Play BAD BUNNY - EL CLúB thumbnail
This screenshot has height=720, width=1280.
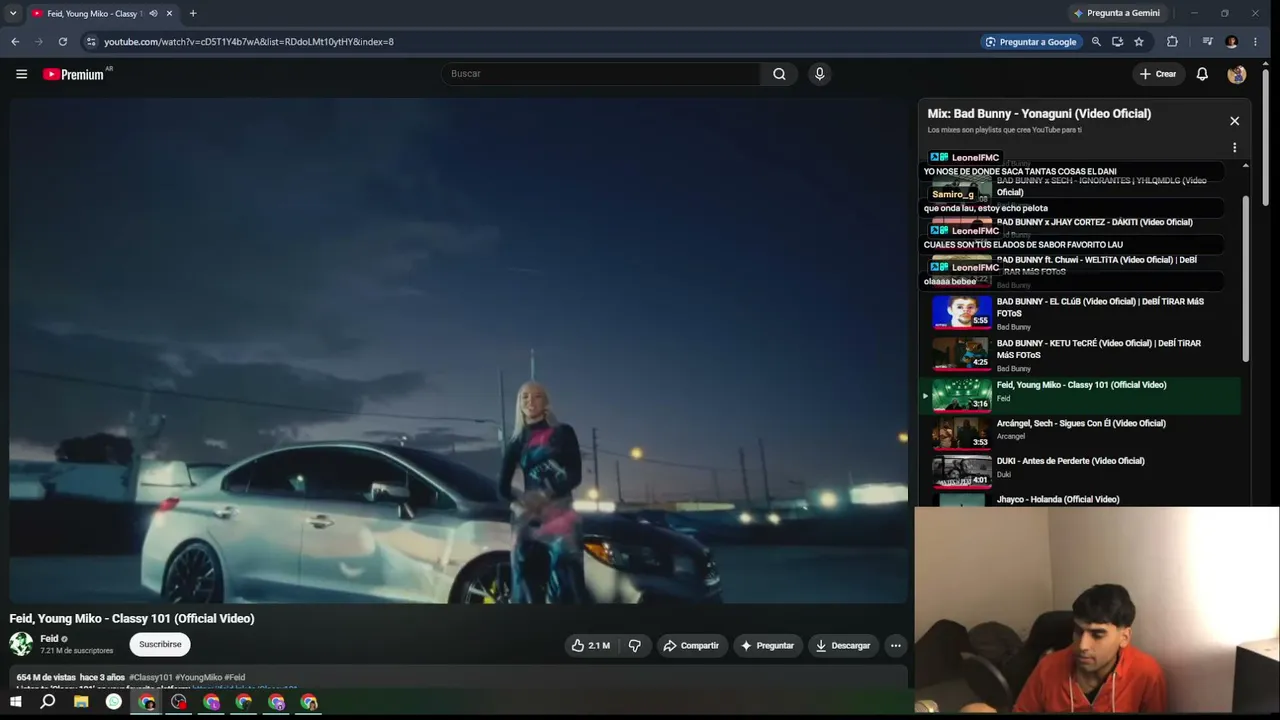pyautogui.click(x=962, y=312)
